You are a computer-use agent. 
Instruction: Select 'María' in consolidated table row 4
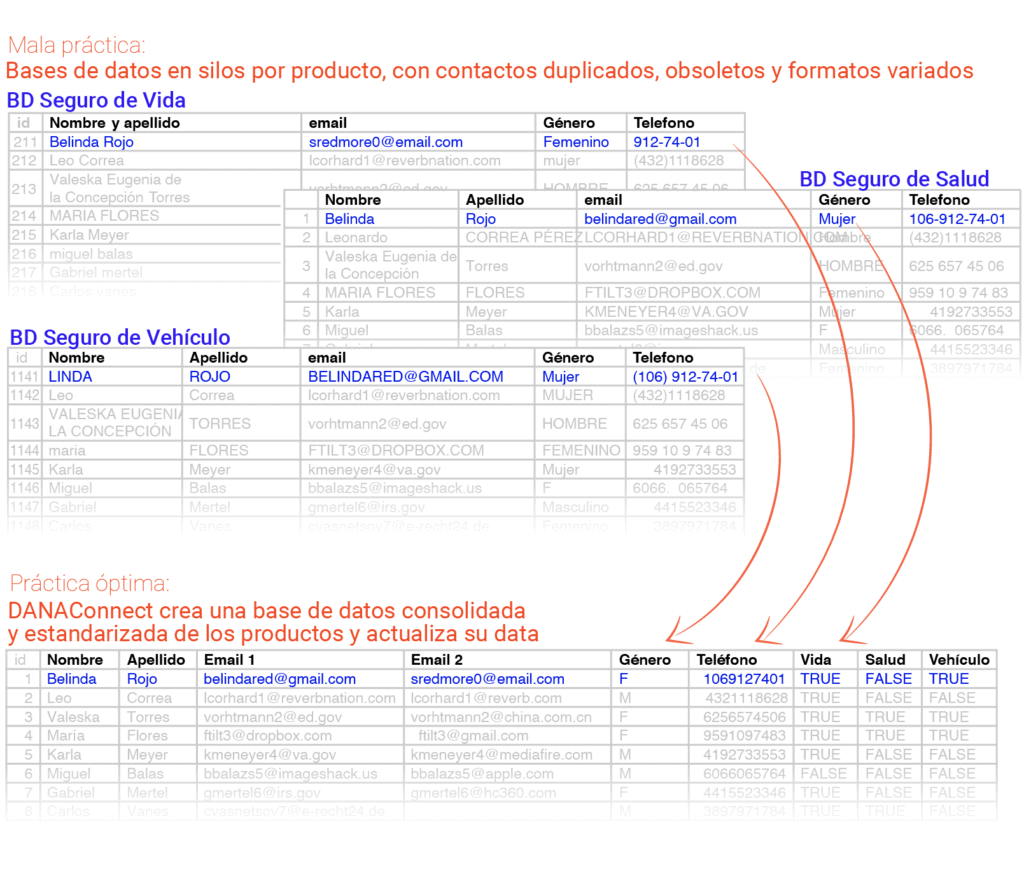pyautogui.click(x=65, y=735)
